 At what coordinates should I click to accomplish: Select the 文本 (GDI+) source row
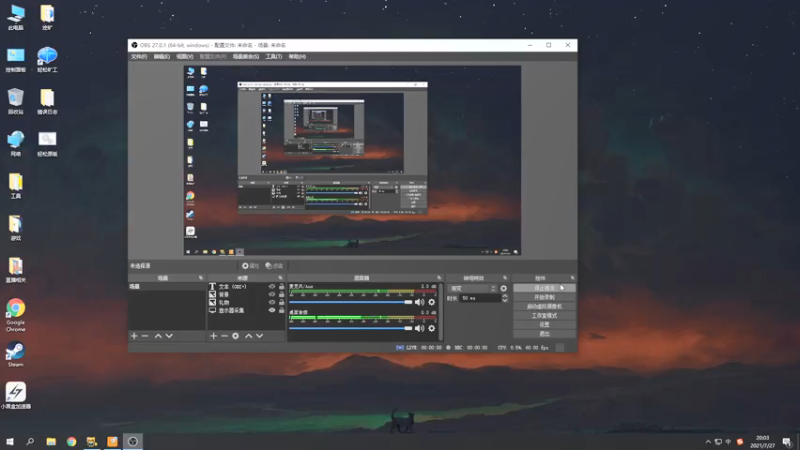pos(246,287)
